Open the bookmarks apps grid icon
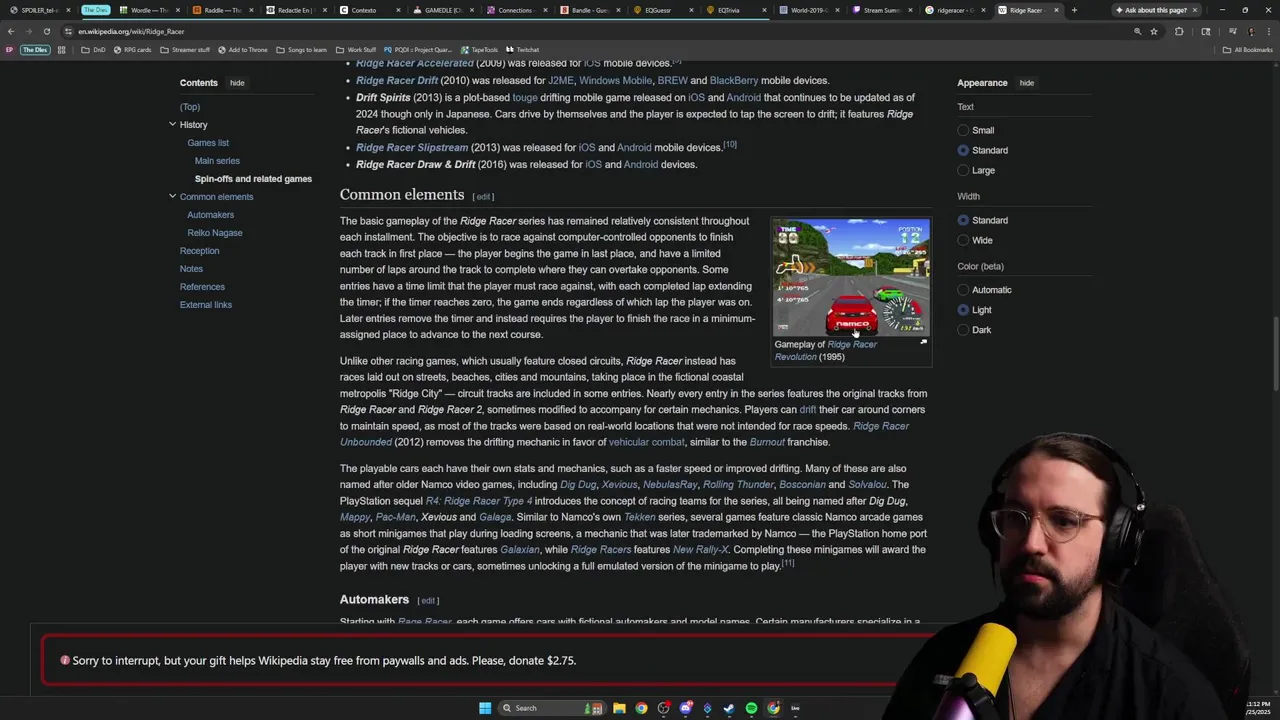 click(x=61, y=49)
